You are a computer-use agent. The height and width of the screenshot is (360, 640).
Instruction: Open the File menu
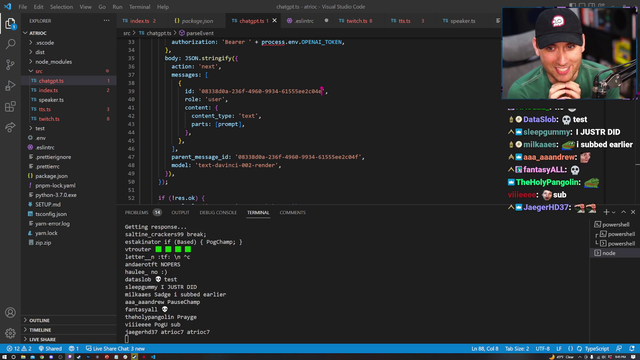pyautogui.click(x=22, y=7)
